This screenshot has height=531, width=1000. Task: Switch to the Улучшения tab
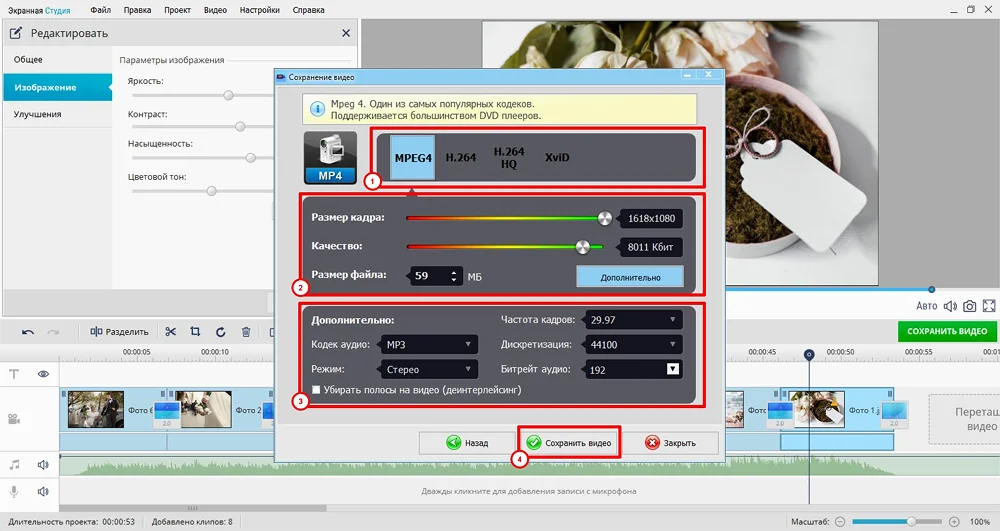38,114
